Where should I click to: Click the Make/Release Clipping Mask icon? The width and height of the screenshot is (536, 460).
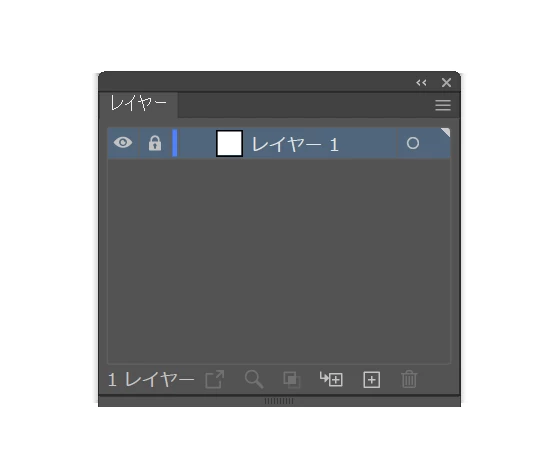[x=292, y=380]
